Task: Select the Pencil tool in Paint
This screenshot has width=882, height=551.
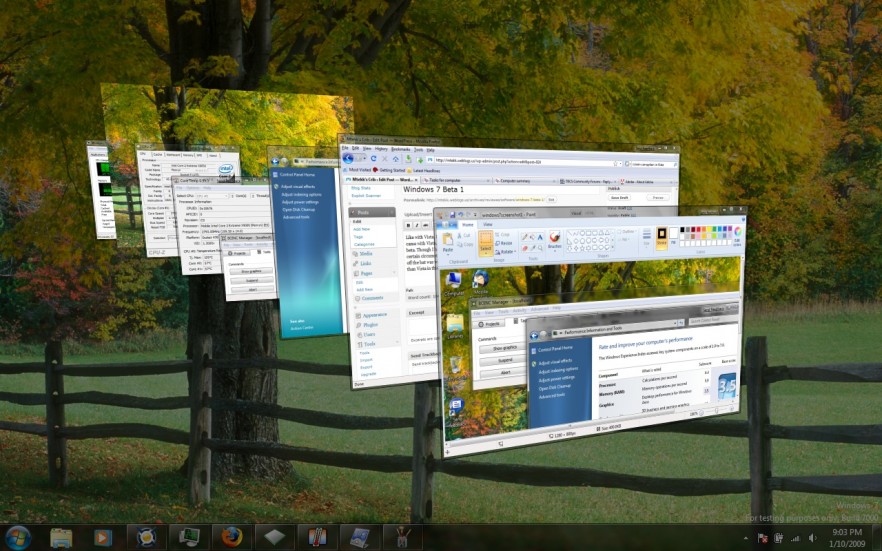Action: point(524,237)
